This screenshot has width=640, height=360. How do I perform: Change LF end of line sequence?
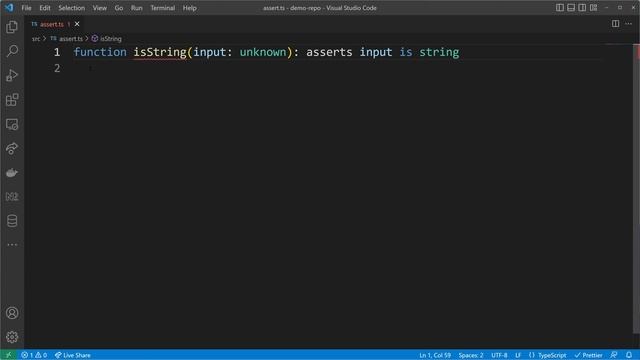[x=518, y=355]
